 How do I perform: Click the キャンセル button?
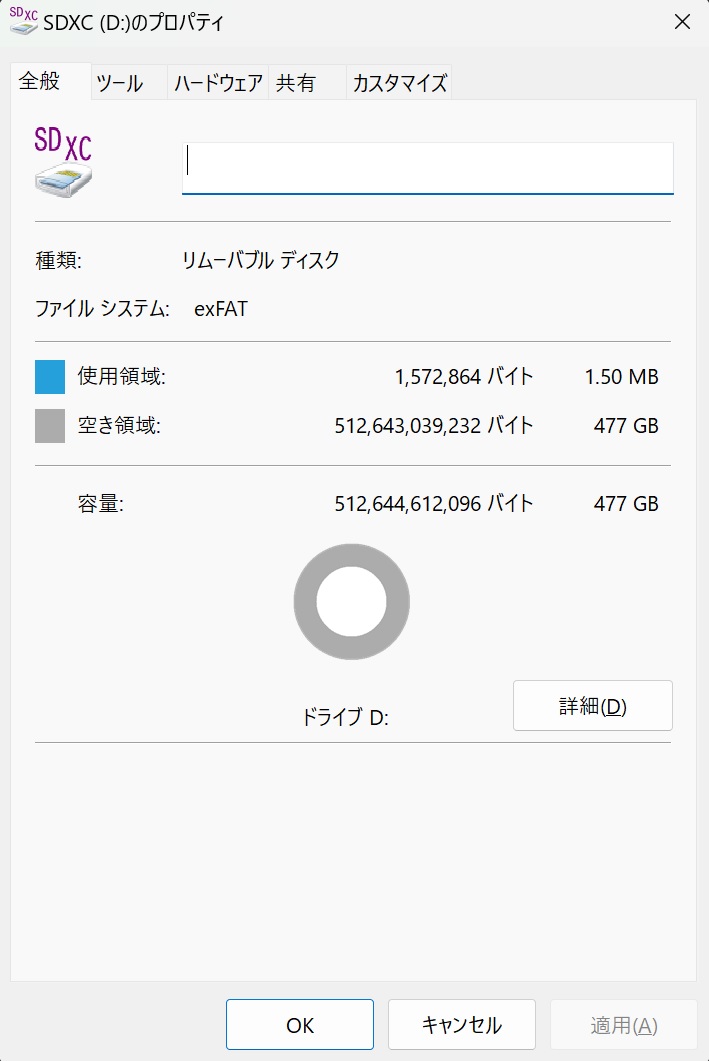(x=461, y=1025)
